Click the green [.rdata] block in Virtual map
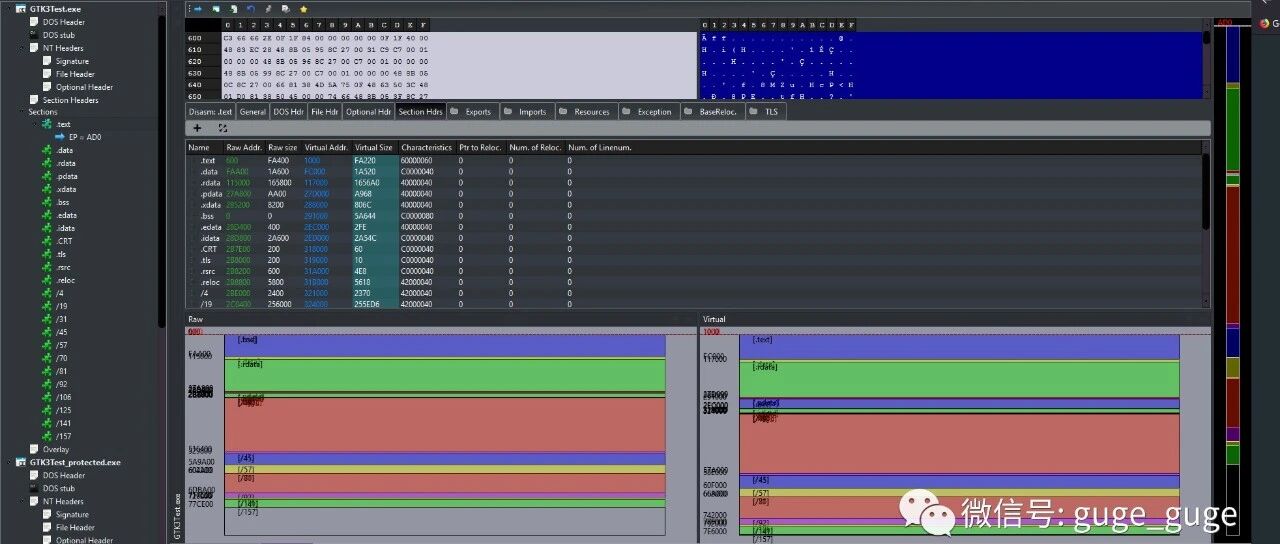This screenshot has width=1280, height=544. (x=959, y=377)
